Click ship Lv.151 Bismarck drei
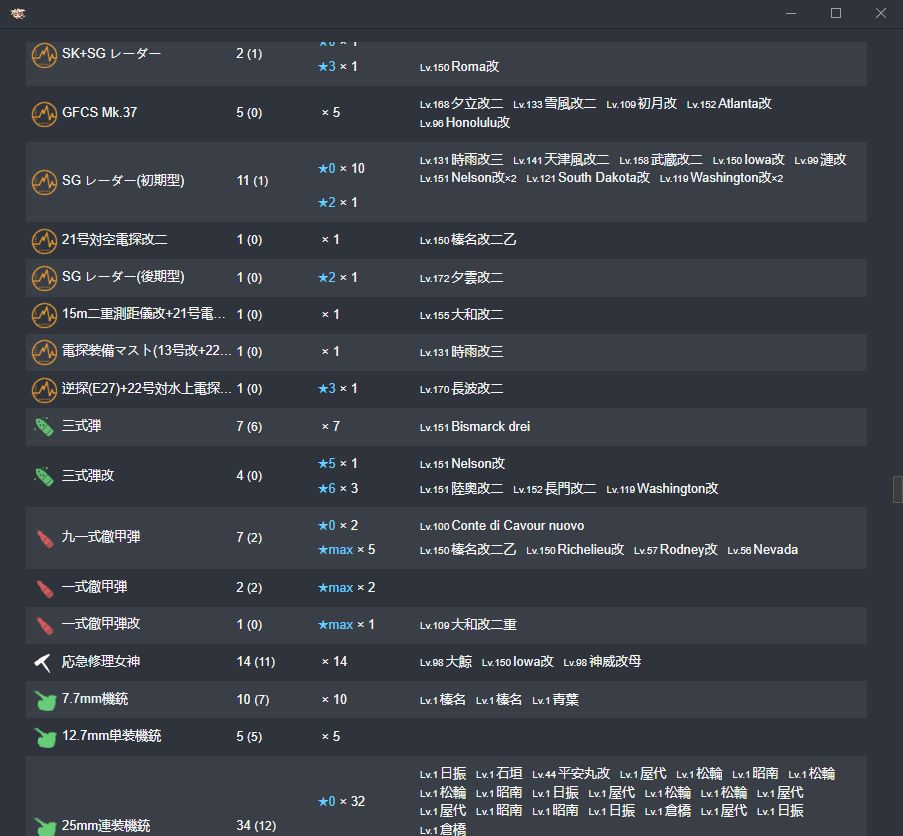 475,427
